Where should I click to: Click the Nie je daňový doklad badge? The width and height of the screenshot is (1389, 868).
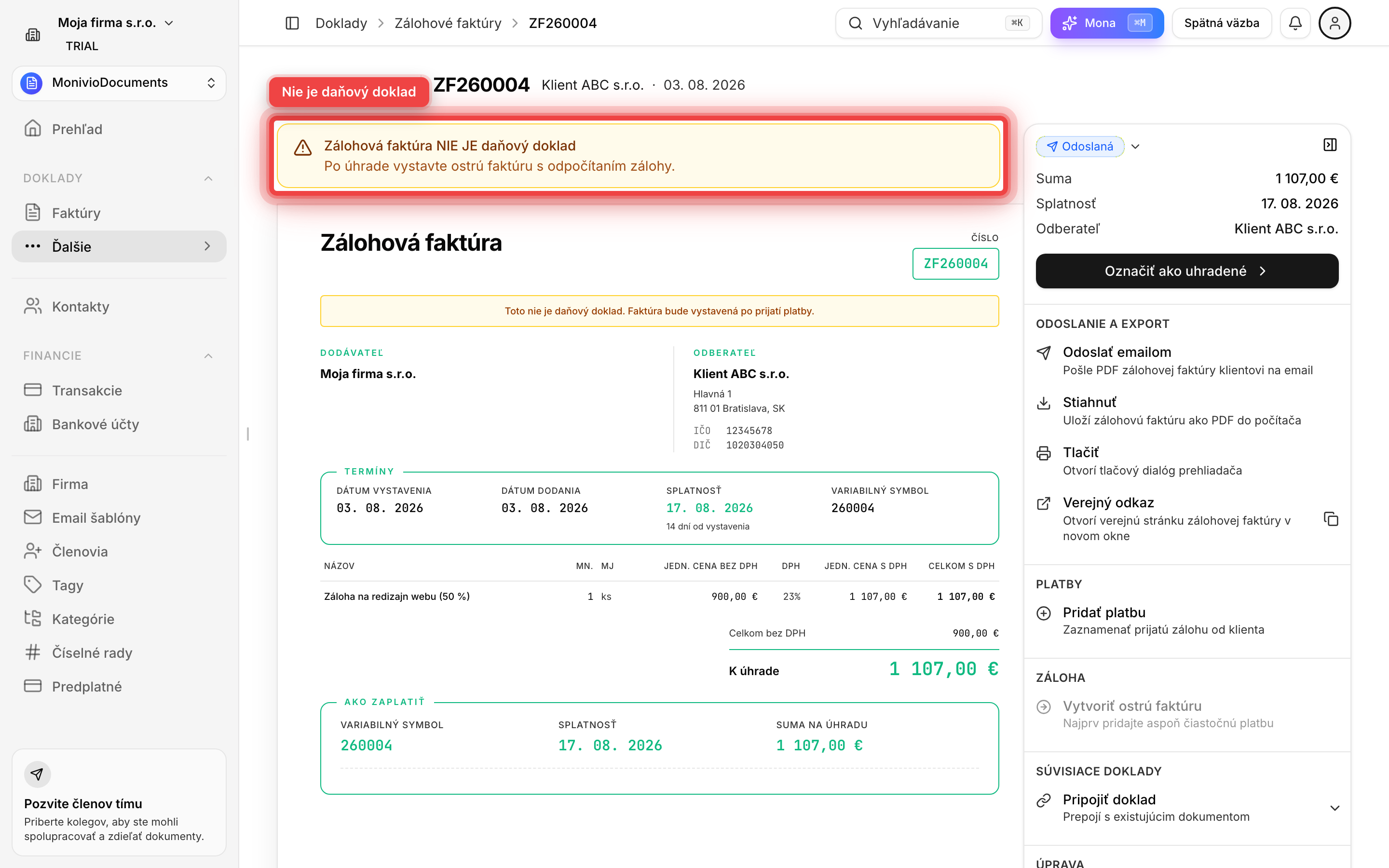pos(349,92)
